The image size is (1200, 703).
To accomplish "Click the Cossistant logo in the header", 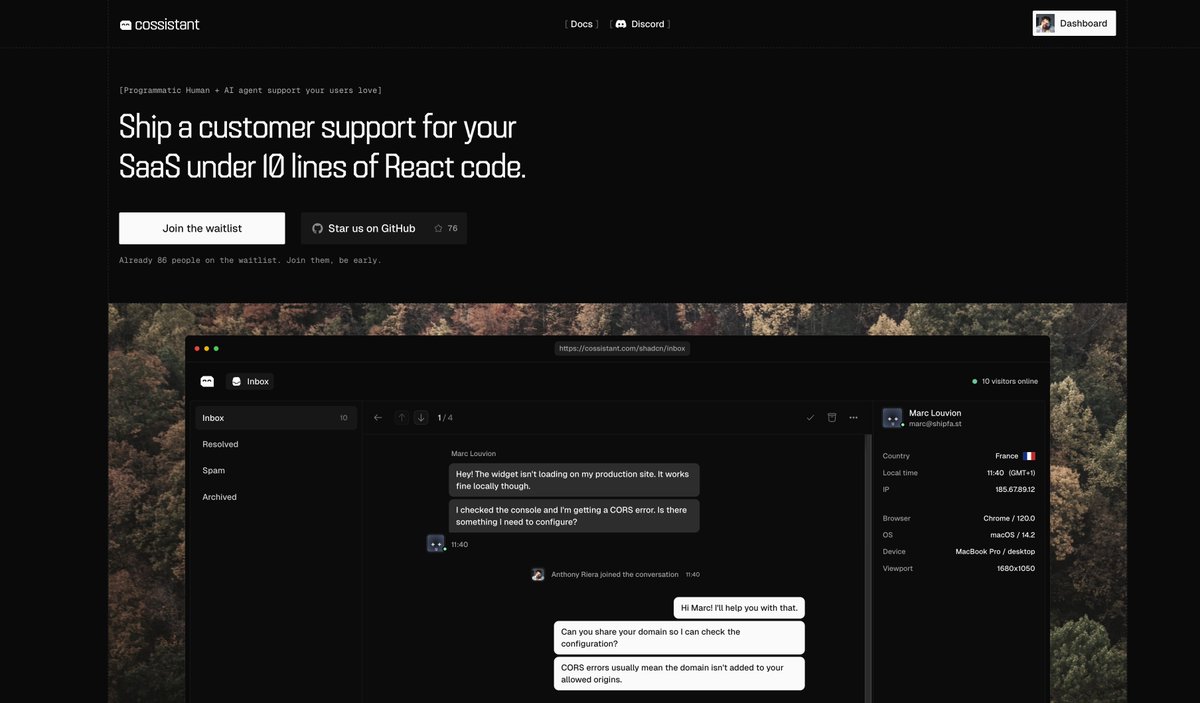I will (159, 24).
